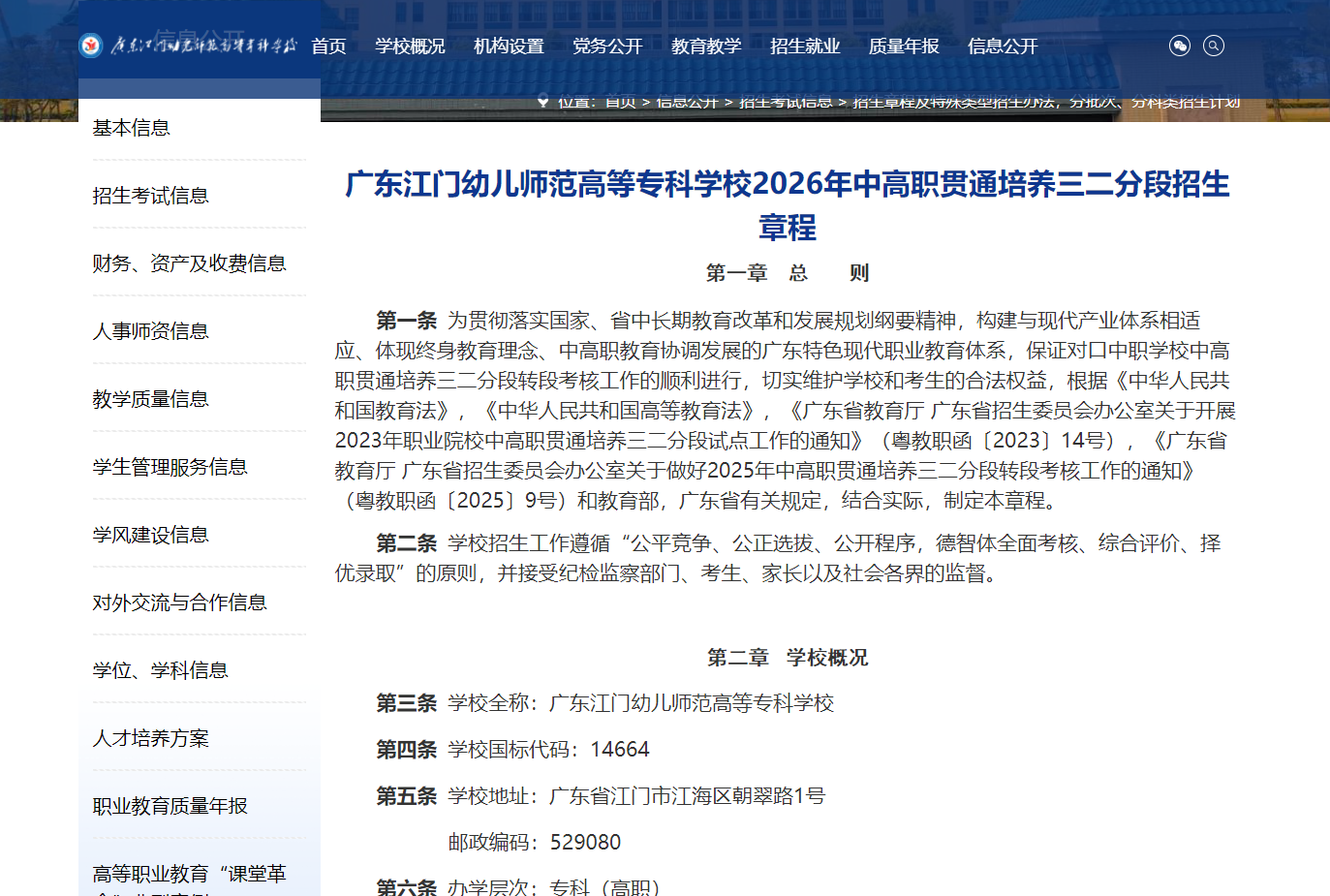Open the 首页 navigation menu
Image resolution: width=1330 pixels, height=896 pixels.
point(329,46)
